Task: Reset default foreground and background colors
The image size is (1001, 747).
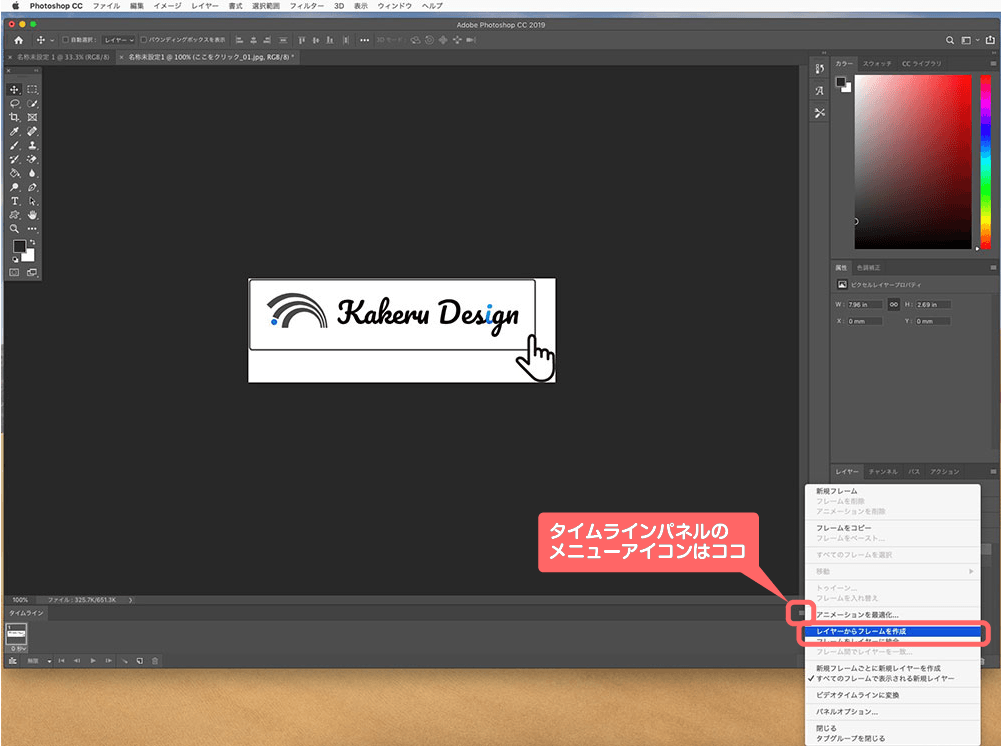Action: point(15,259)
